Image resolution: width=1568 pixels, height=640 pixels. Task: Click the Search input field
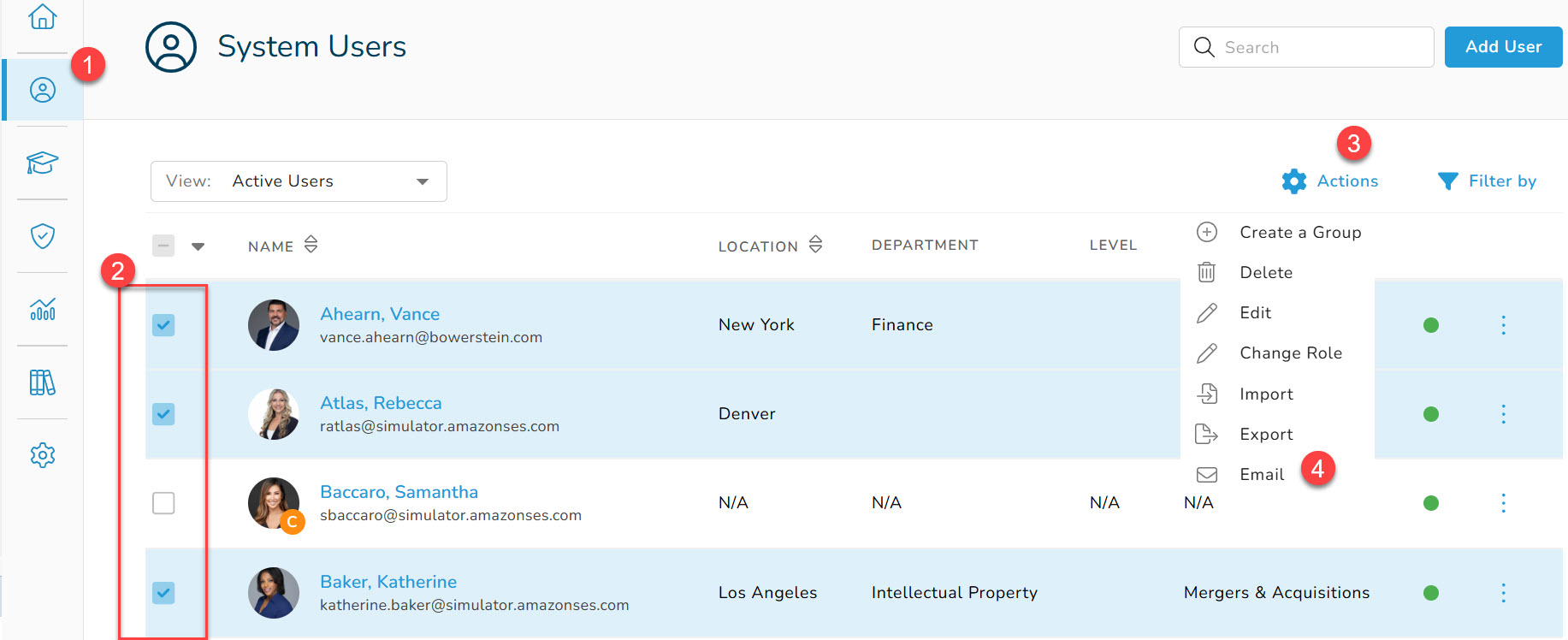click(1306, 47)
